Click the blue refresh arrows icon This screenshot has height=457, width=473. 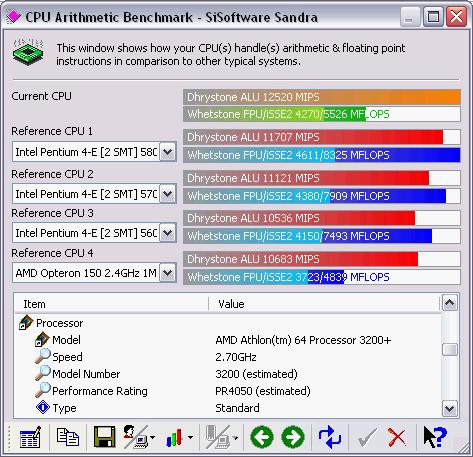(x=329, y=437)
